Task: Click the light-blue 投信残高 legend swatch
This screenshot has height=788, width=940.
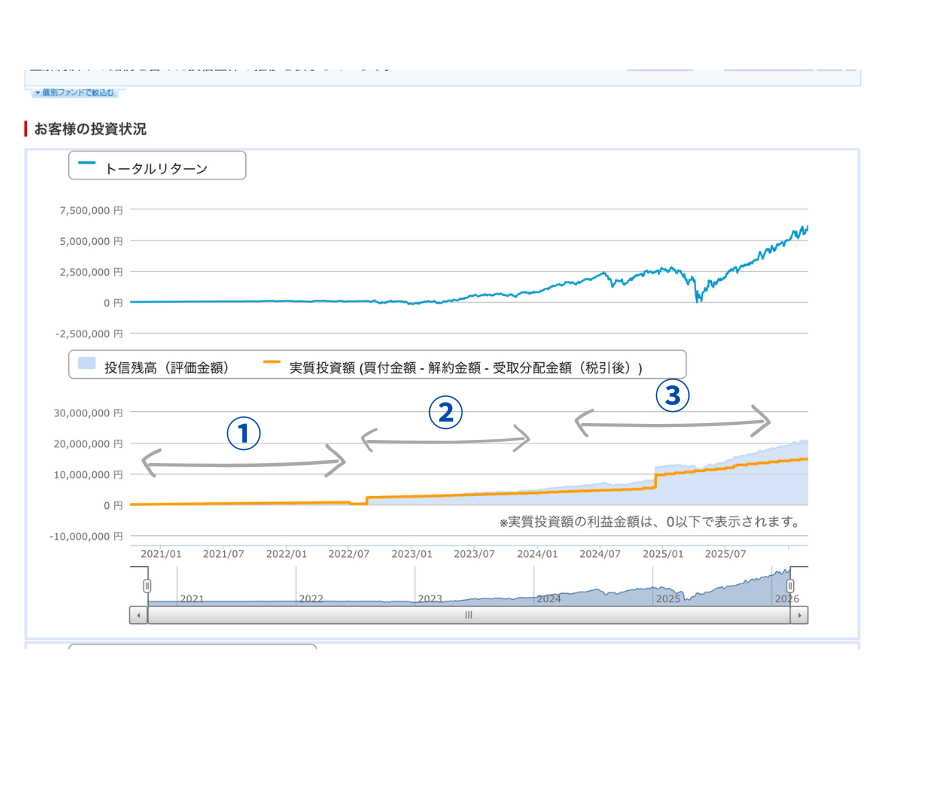Action: pyautogui.click(x=87, y=366)
